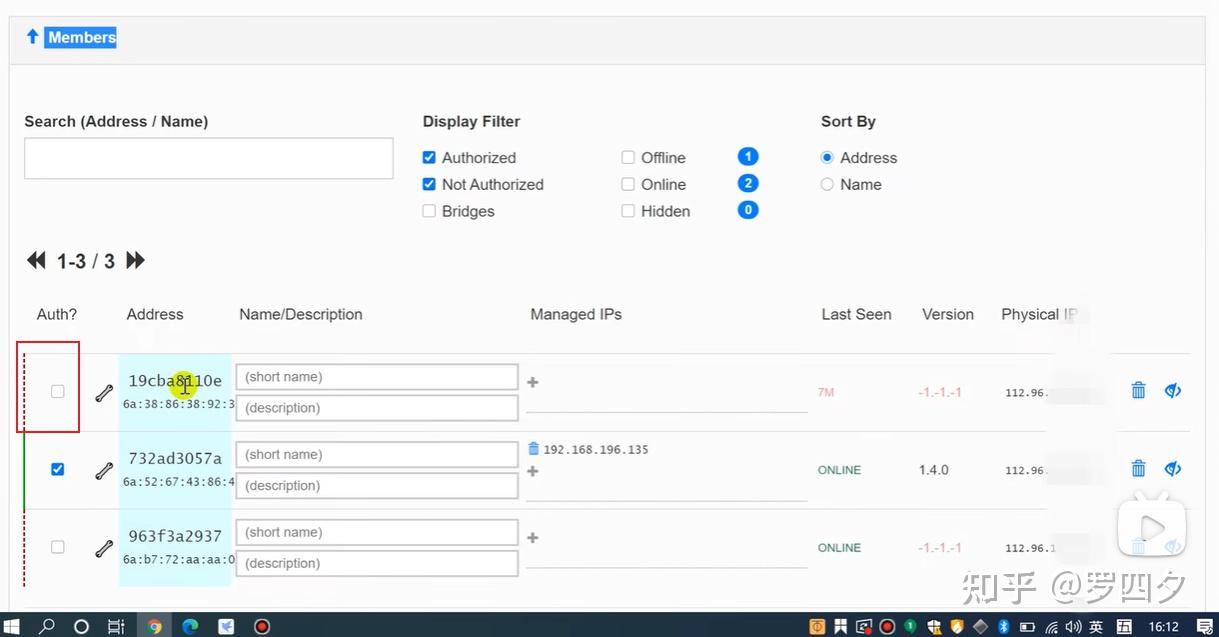Open Chrome from the taskbar
This screenshot has width=1219, height=637.
pyautogui.click(x=155, y=625)
